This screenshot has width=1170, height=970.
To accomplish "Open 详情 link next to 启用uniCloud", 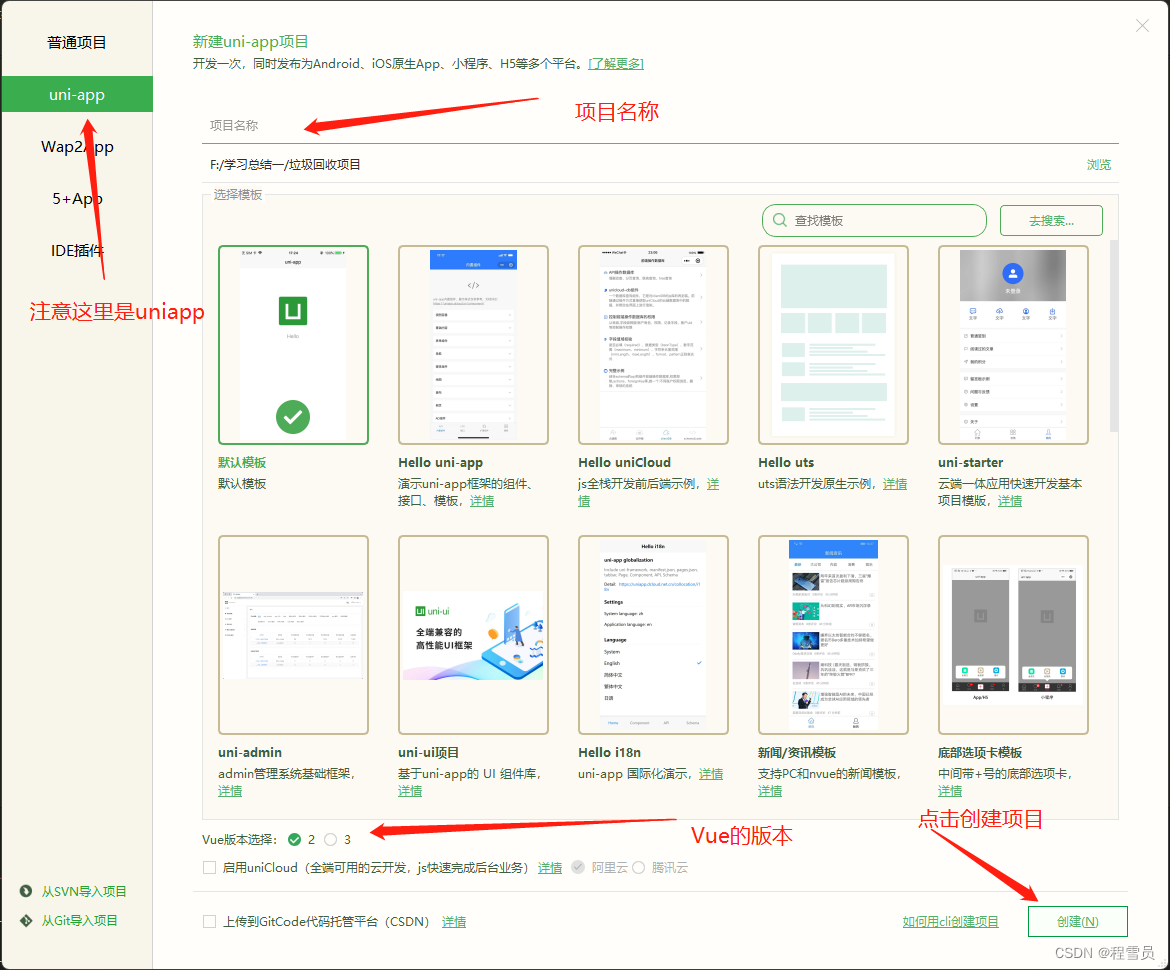I will [550, 868].
